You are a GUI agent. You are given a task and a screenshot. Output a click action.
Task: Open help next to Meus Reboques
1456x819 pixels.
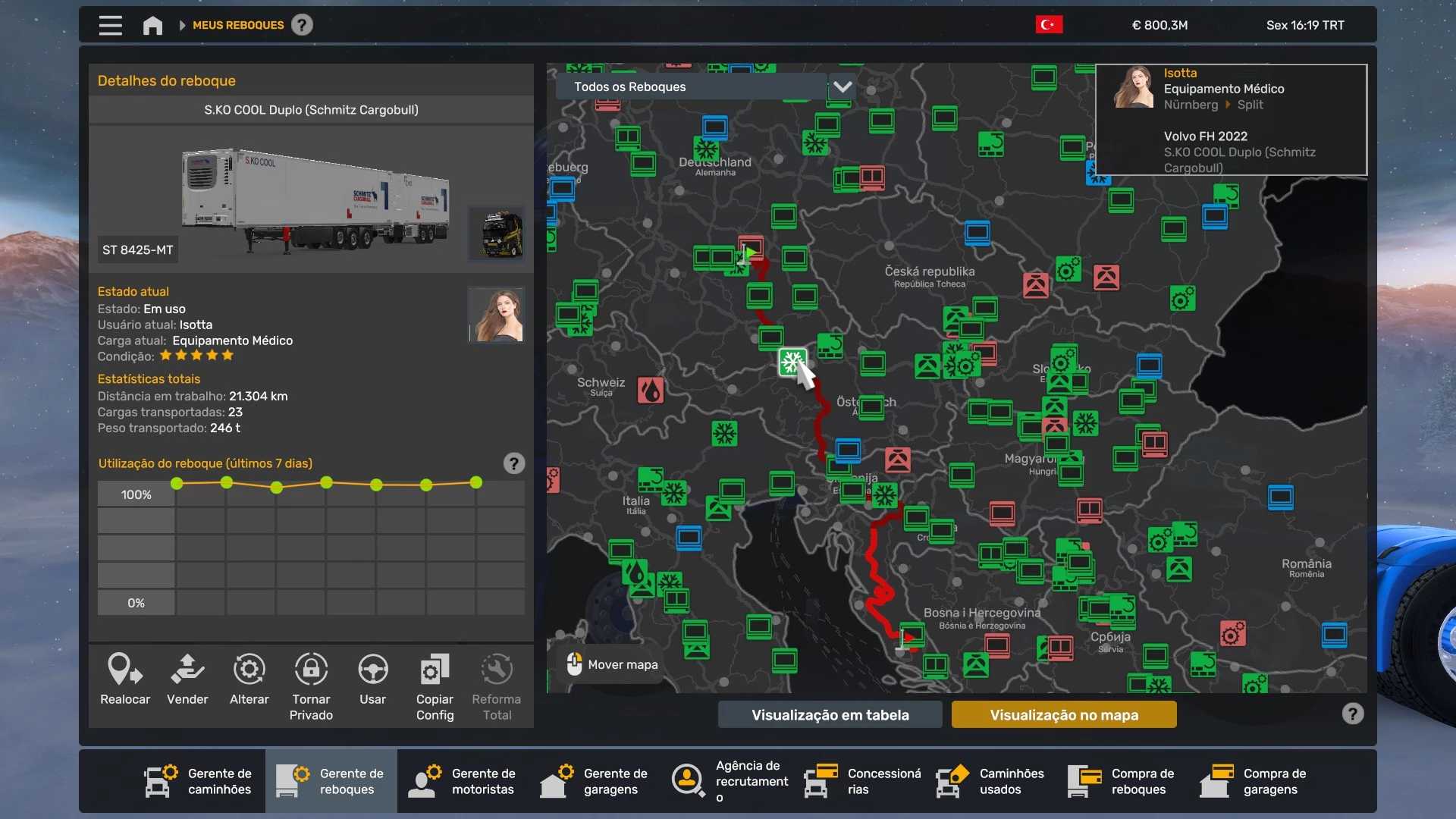(302, 25)
